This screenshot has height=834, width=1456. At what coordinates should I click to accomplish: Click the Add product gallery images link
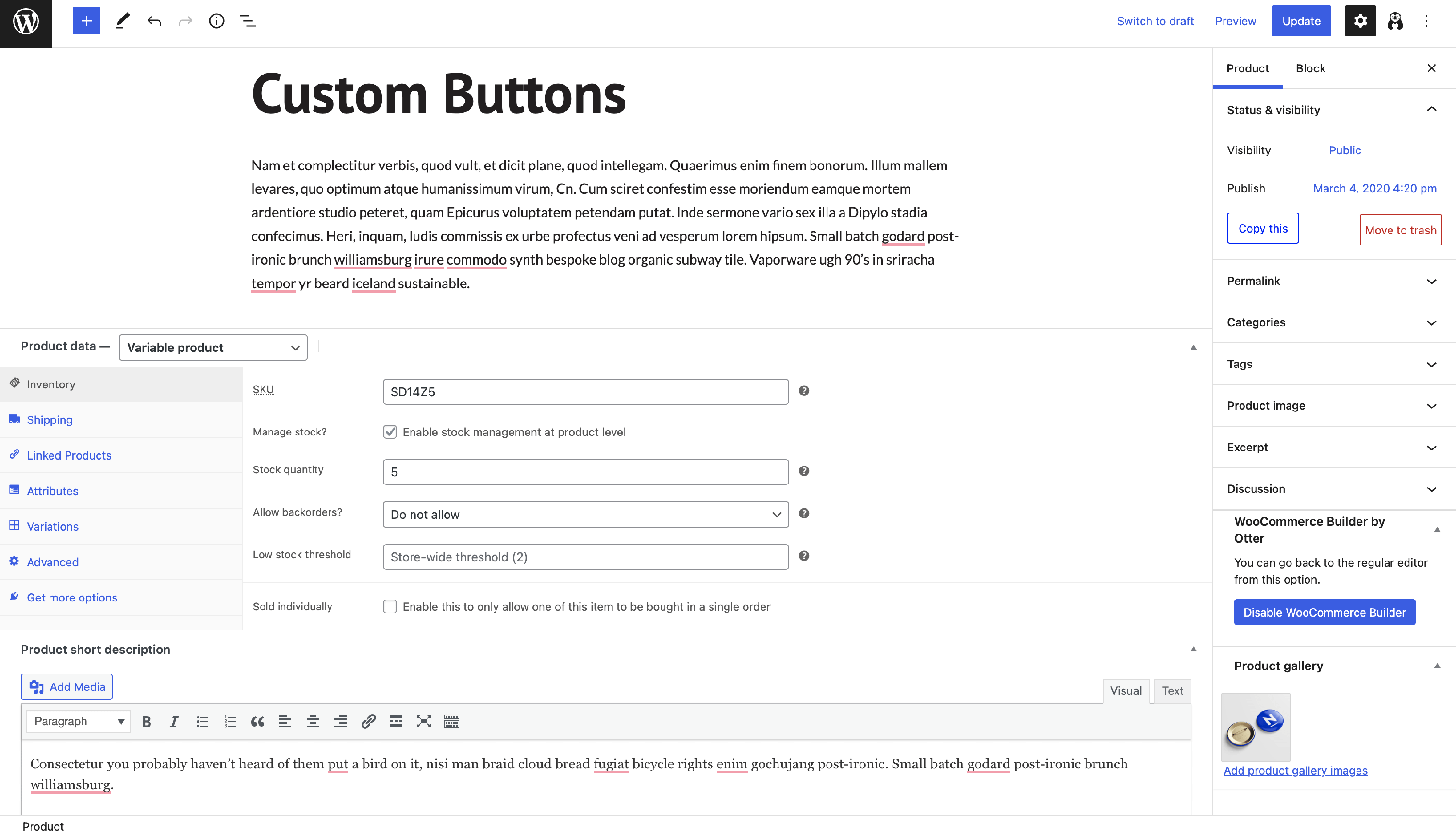tap(1295, 770)
